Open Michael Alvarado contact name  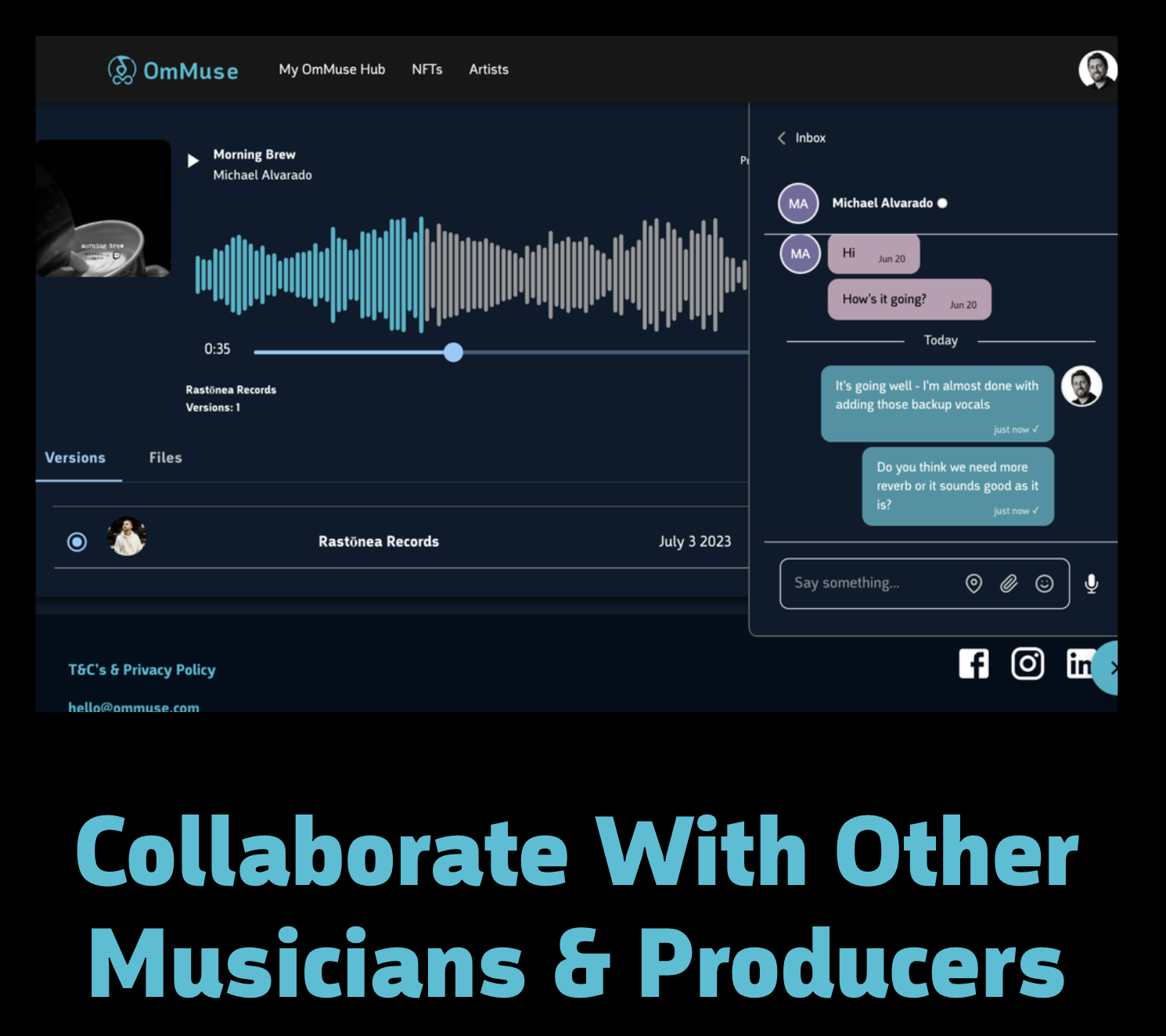point(883,203)
